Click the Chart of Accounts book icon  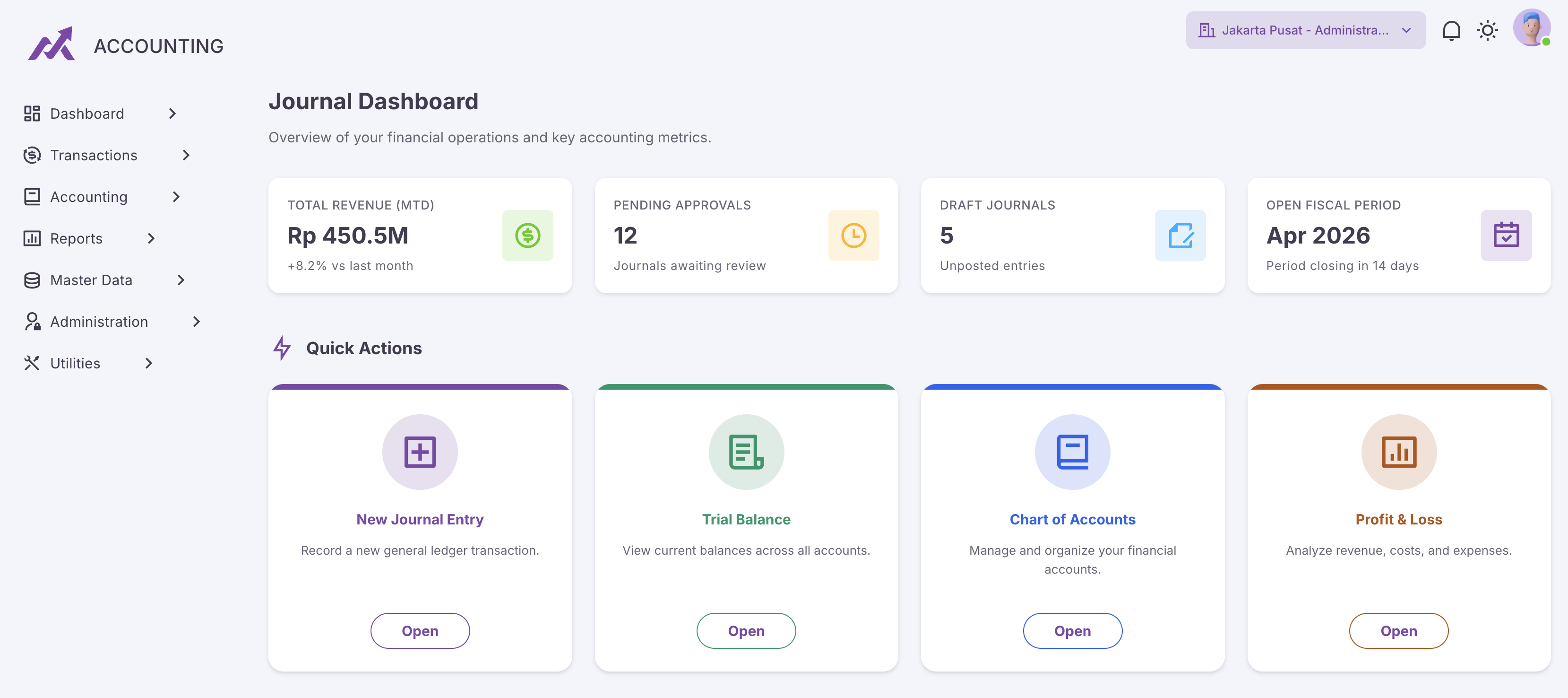[x=1073, y=452]
